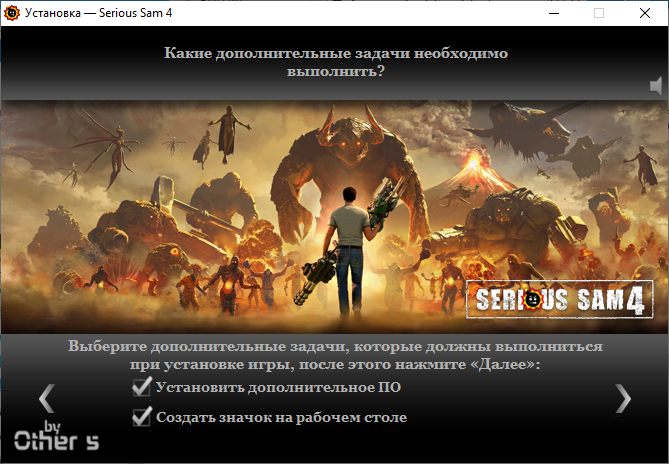Minimize the Serious Sam 4 installer window

[x=554, y=13]
